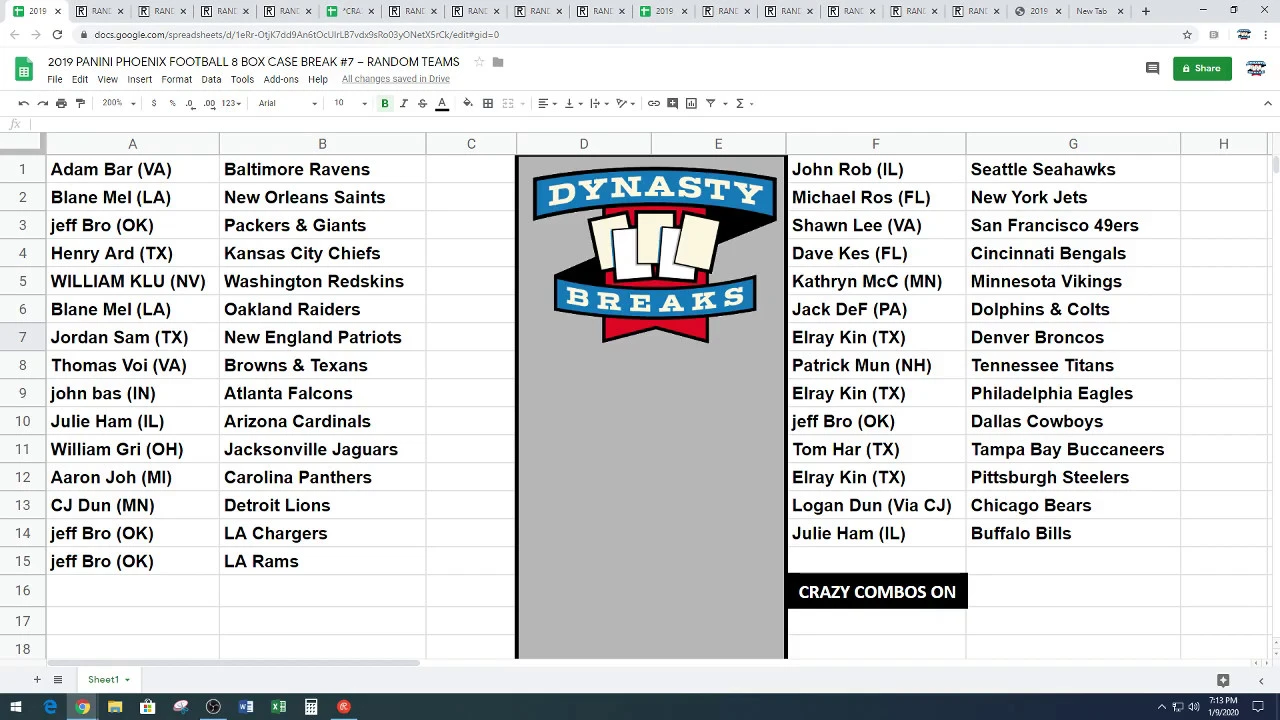Insert a link

(653, 103)
